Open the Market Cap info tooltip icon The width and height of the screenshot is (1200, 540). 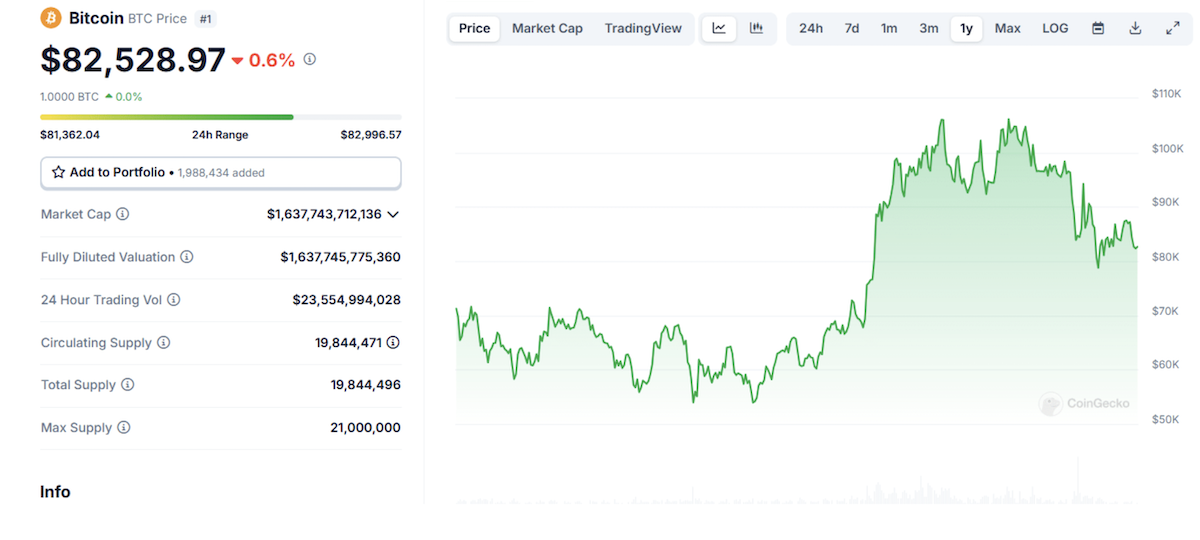point(123,214)
